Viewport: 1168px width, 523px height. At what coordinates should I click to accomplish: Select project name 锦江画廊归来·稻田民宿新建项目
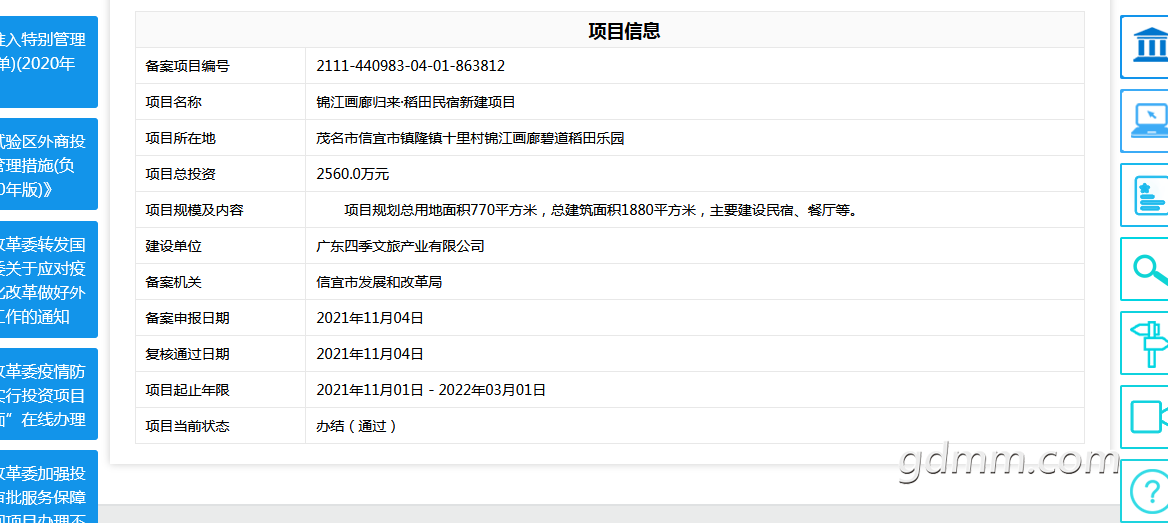416,102
